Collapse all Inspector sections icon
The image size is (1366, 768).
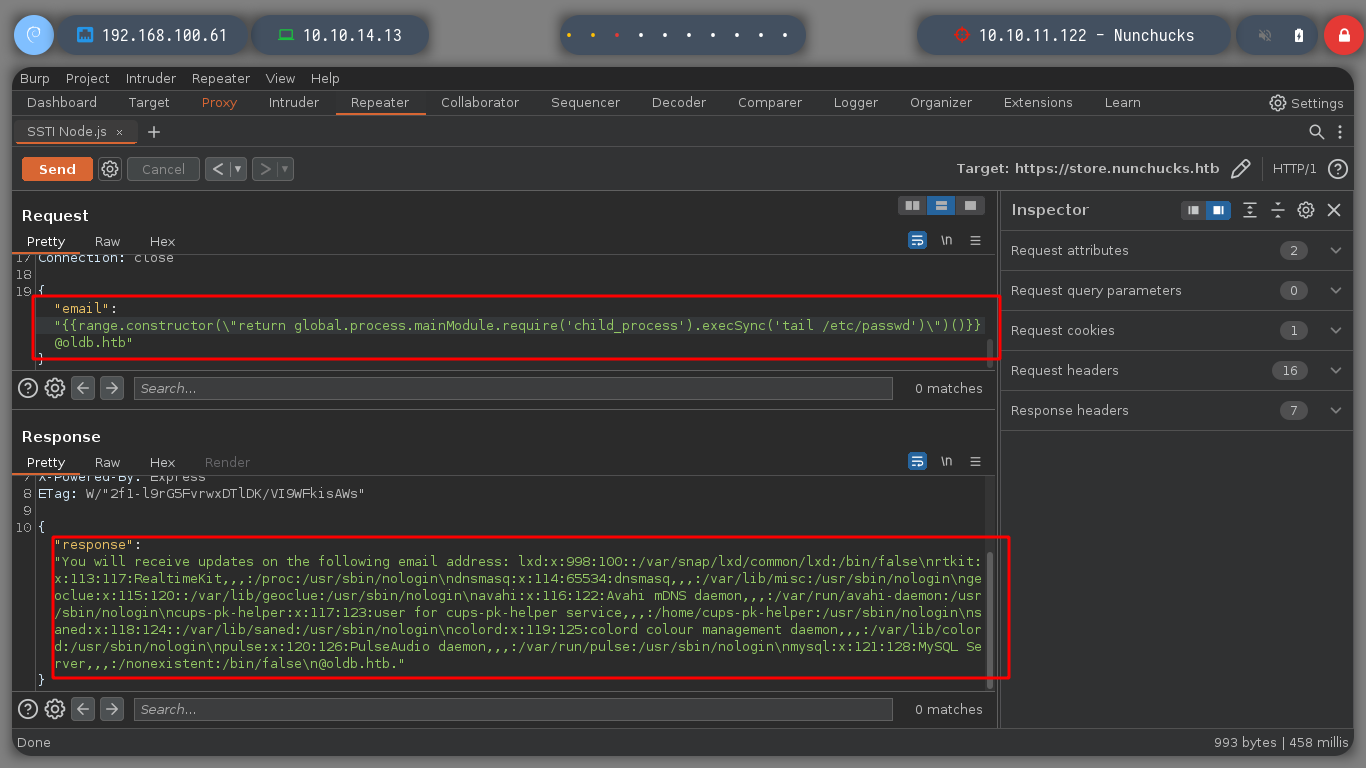tap(1278, 210)
